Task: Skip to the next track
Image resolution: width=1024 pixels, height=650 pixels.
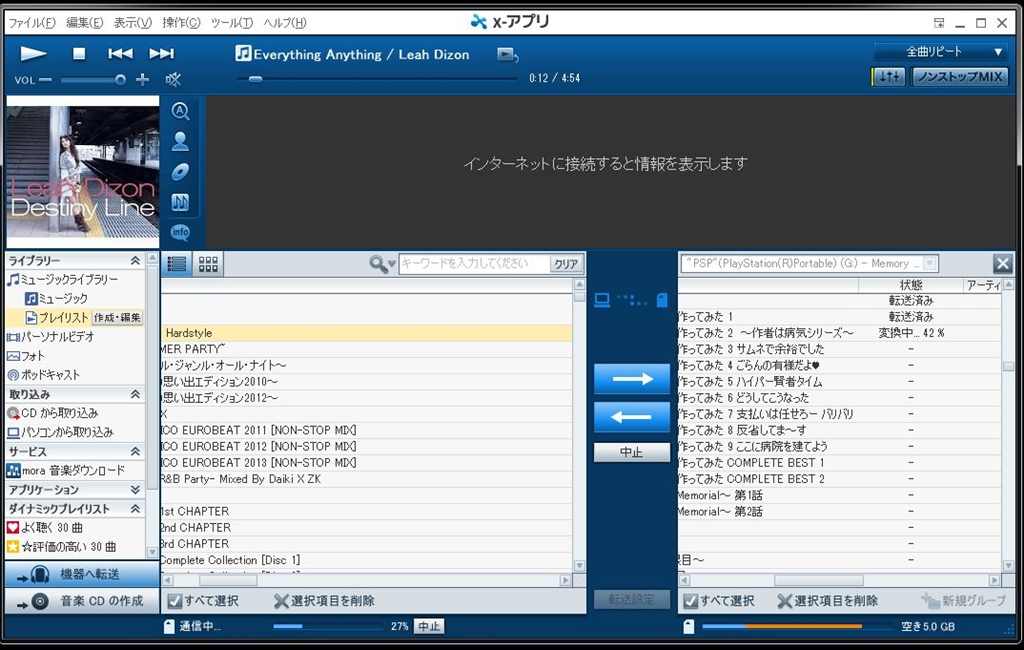Action: [x=161, y=54]
